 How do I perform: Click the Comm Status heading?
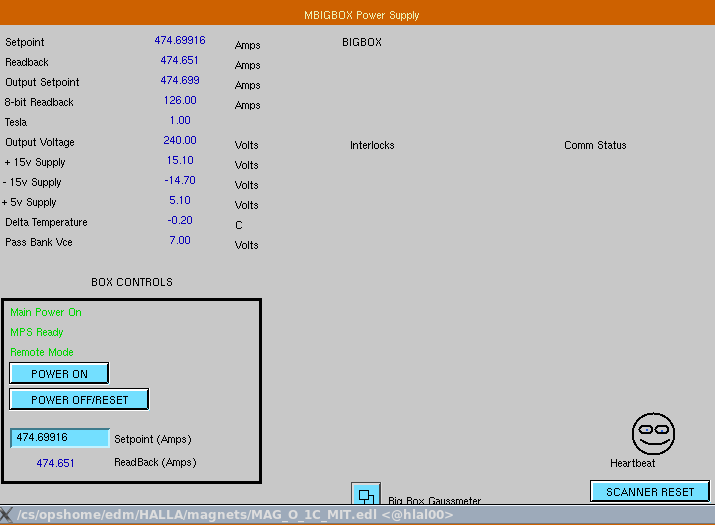pos(595,146)
